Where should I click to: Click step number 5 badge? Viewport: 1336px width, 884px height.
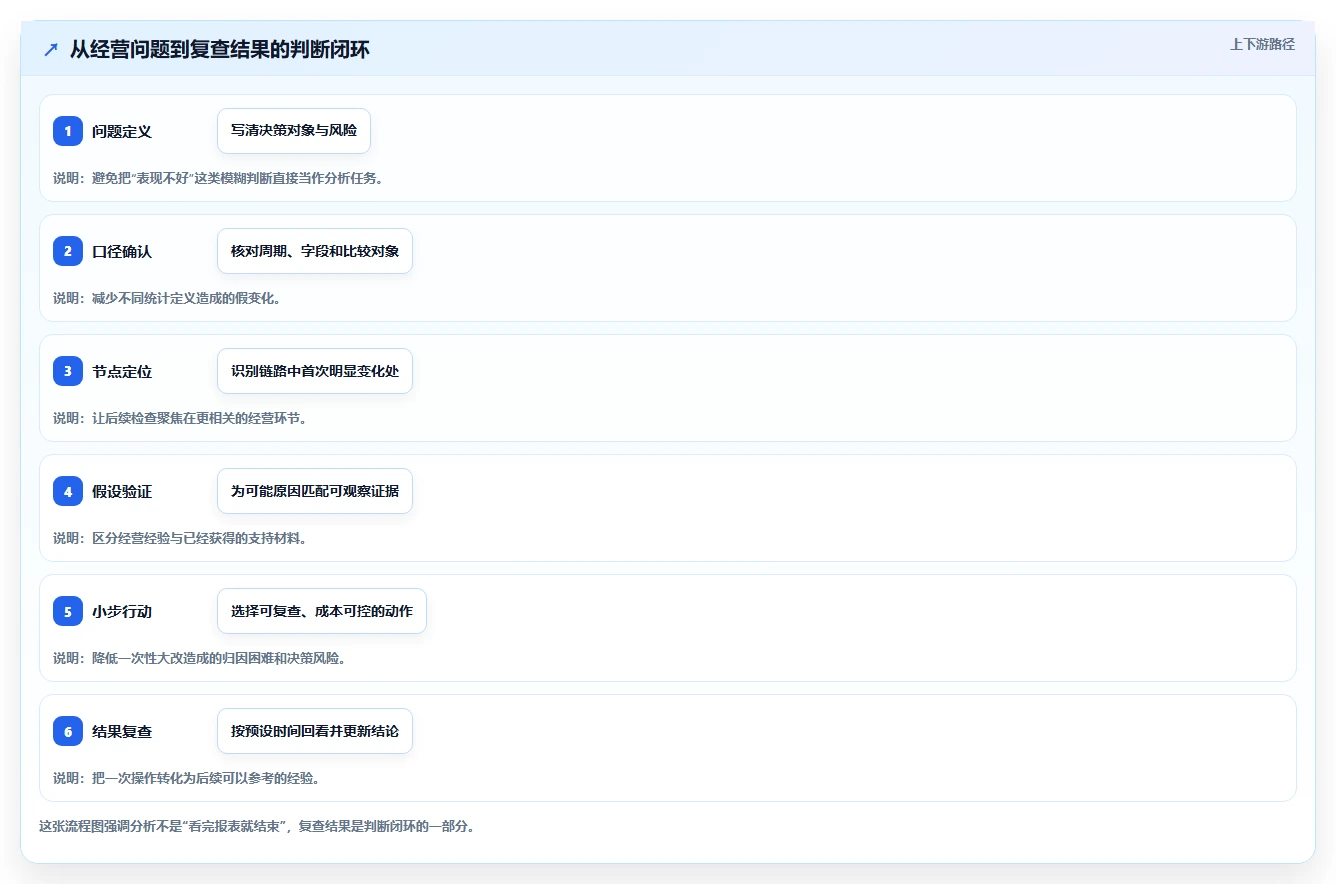(x=68, y=611)
